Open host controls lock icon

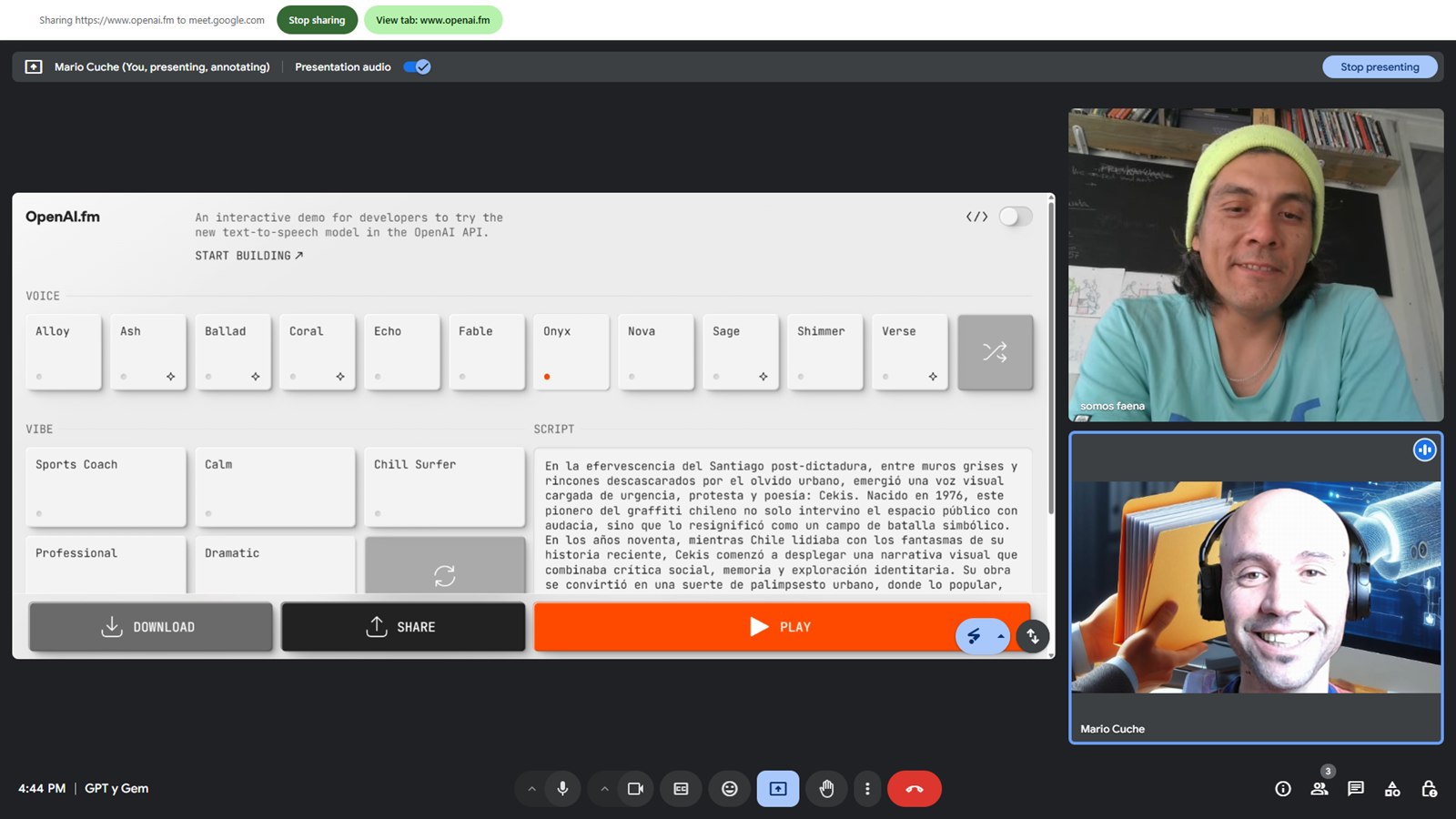(1429, 789)
